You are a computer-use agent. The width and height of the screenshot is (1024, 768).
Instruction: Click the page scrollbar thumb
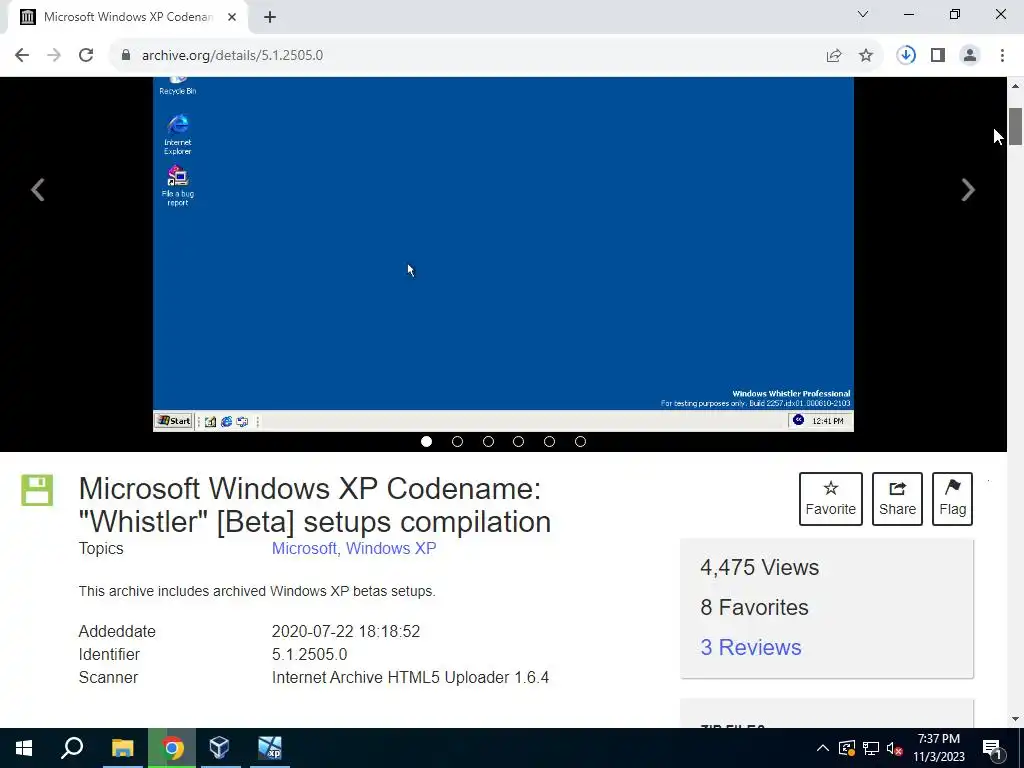(x=1016, y=126)
